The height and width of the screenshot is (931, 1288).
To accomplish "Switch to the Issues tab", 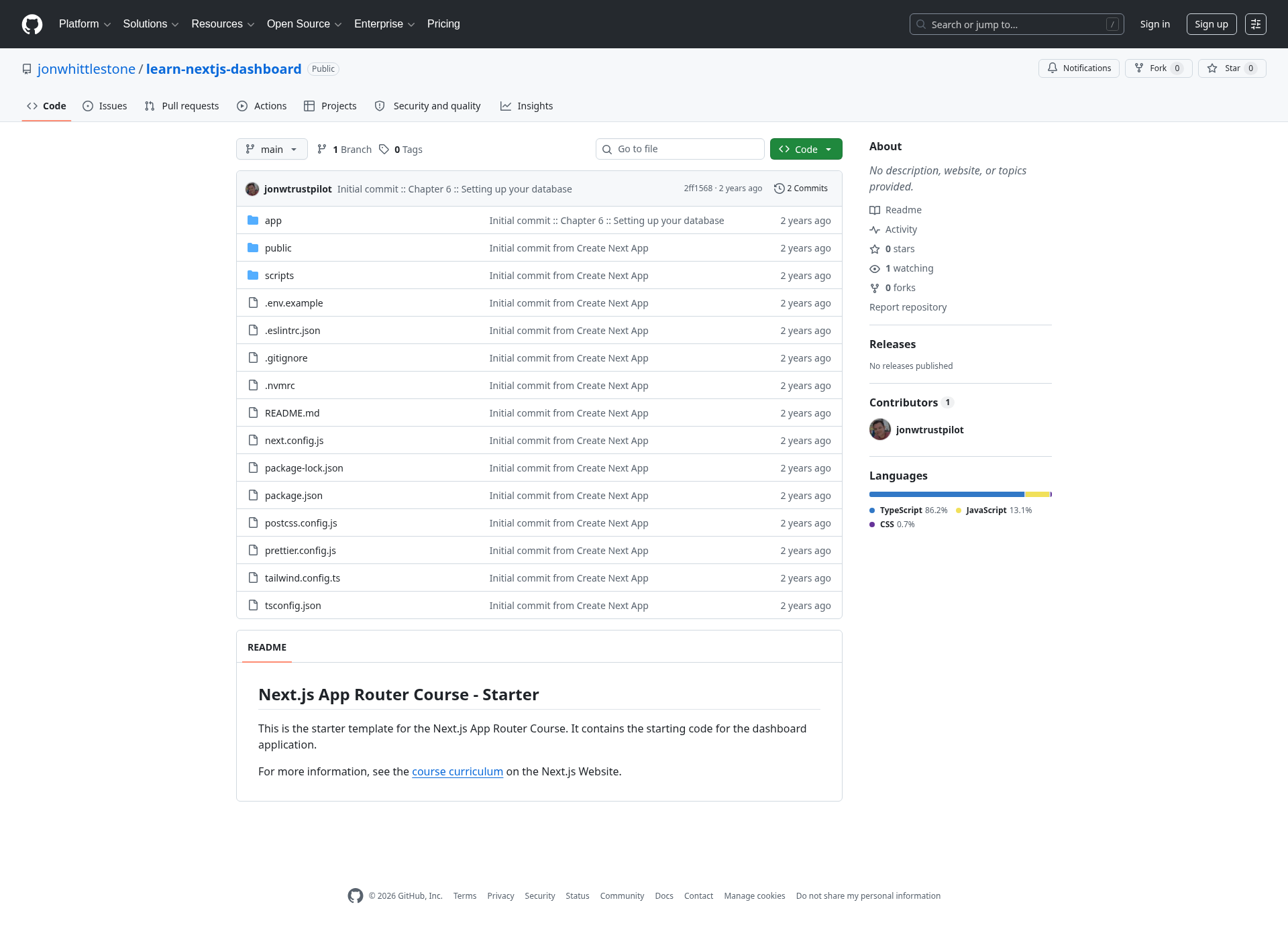I will click(105, 106).
